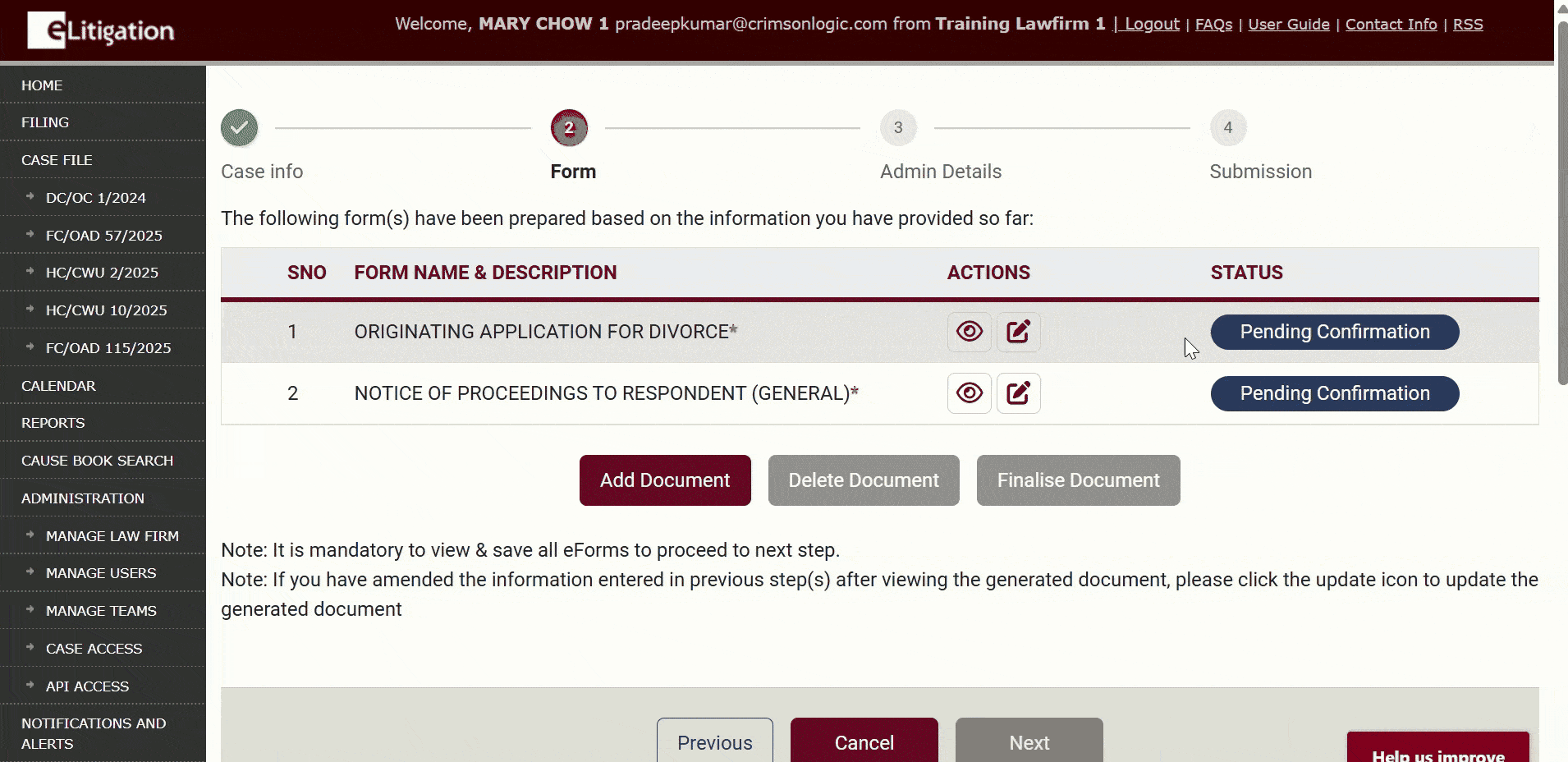Go to Cause Book Search
Screen dimensions: 1568x762
pyautogui.click(x=97, y=461)
